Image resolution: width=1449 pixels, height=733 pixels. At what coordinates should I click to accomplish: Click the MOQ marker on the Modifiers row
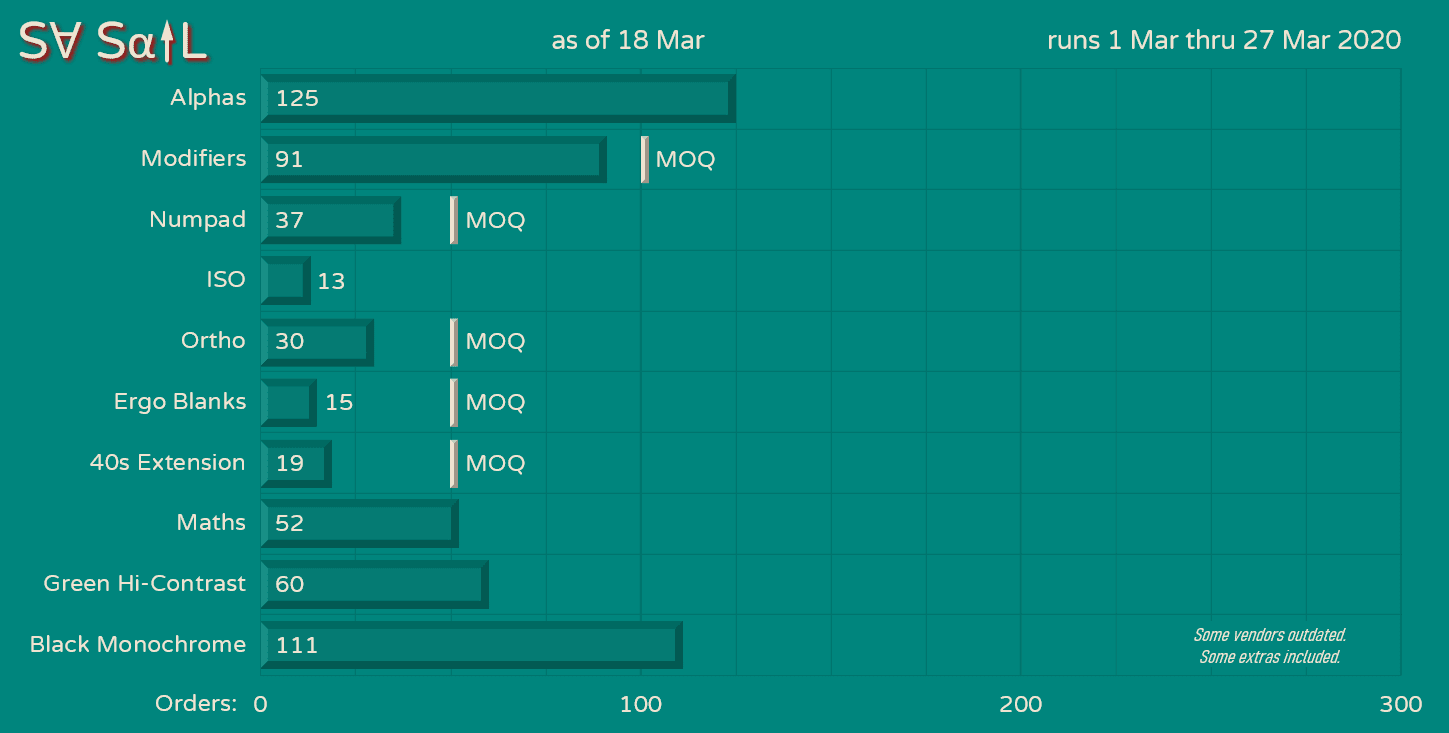pyautogui.click(x=645, y=160)
